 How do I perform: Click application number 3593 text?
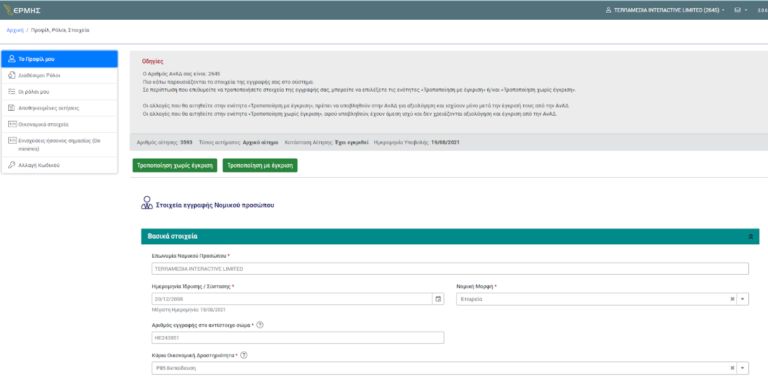[x=186, y=143]
